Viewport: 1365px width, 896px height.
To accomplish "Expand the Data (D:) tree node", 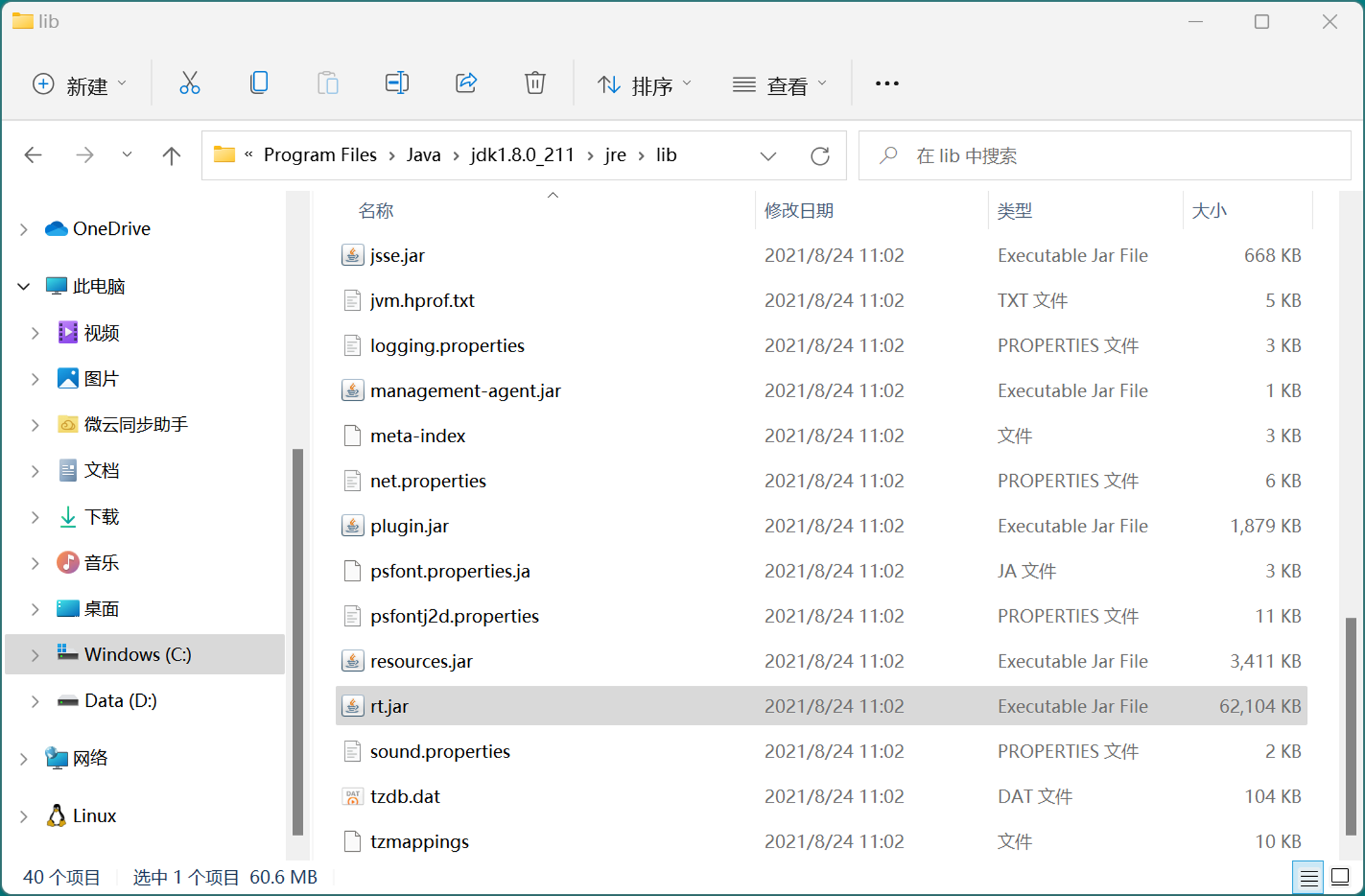I will coord(35,702).
